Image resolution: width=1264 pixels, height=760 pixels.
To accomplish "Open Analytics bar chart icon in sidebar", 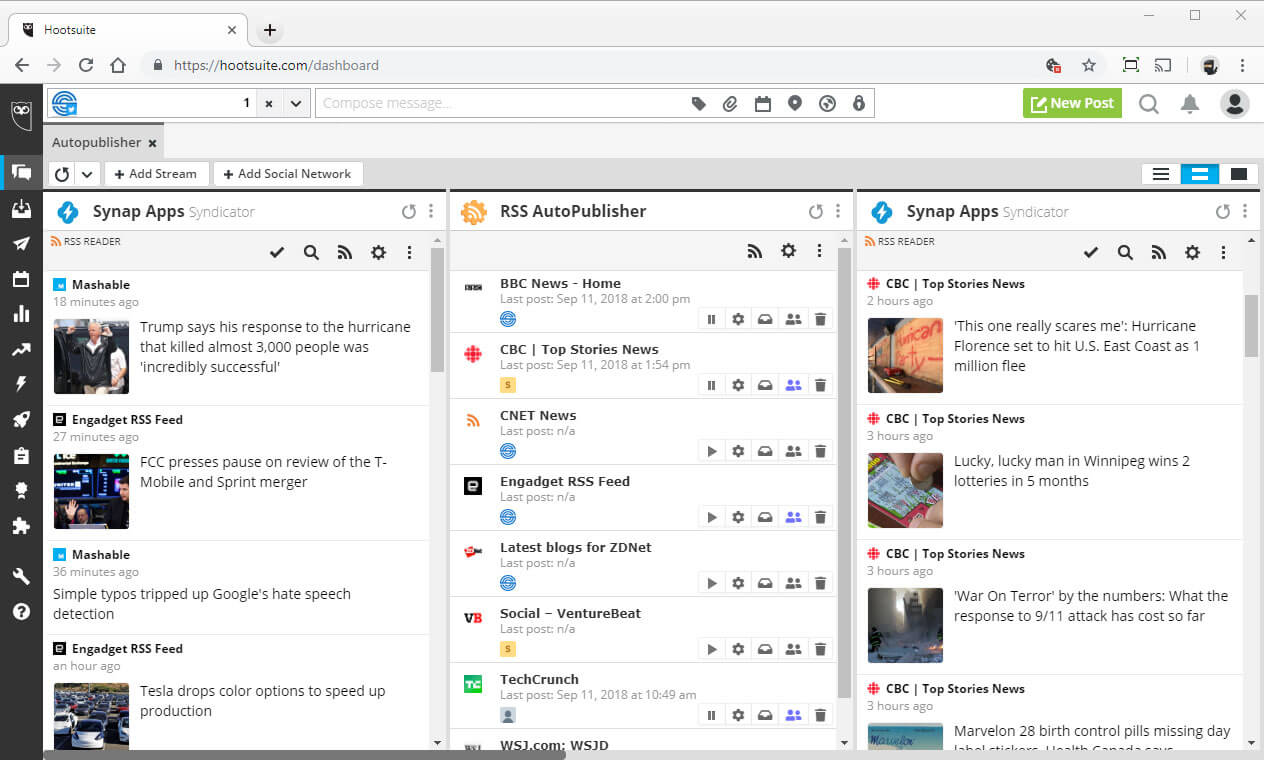I will [21, 314].
